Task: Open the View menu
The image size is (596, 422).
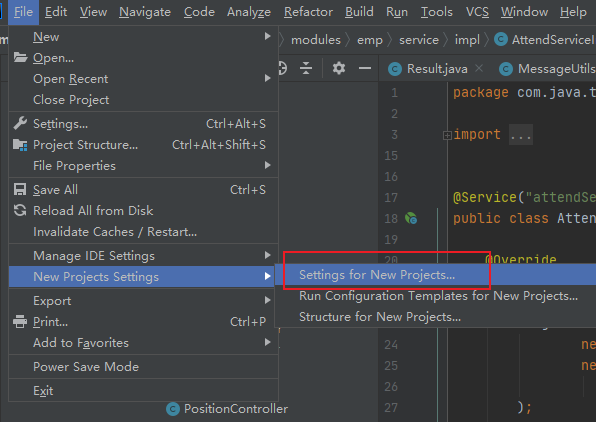Action: click(x=93, y=12)
